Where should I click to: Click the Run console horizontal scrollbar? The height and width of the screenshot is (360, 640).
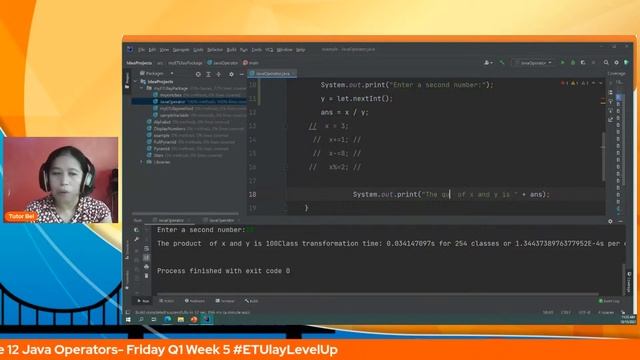tap(378, 293)
